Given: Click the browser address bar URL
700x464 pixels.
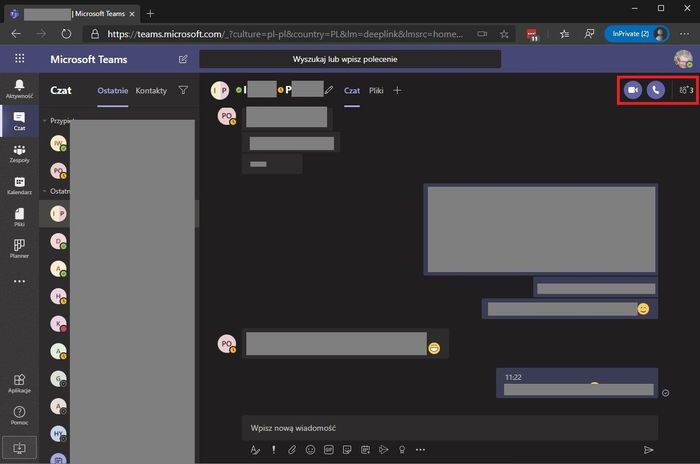Looking at the screenshot, I should tap(285, 34).
